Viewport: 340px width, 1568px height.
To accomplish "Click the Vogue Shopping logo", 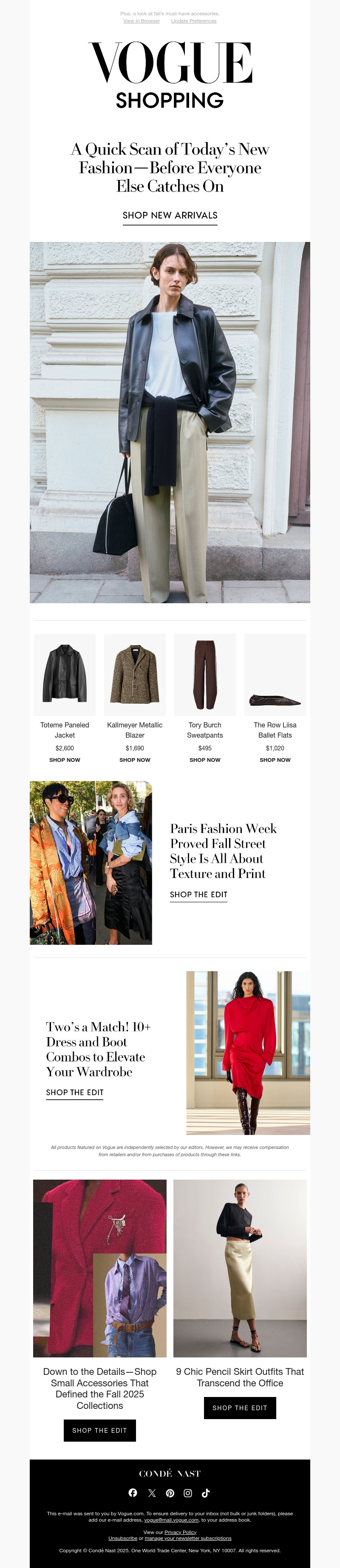I will [170, 75].
